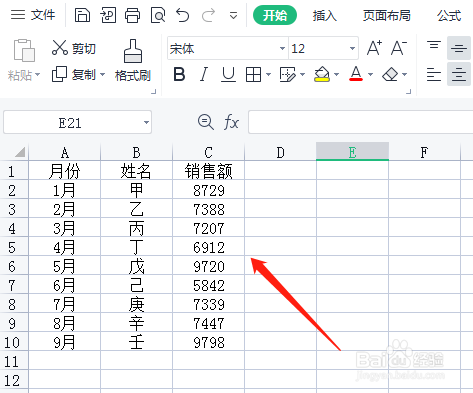Expand the font size 12 dropdown
Viewport: 473px width, 393px height.
(352, 49)
